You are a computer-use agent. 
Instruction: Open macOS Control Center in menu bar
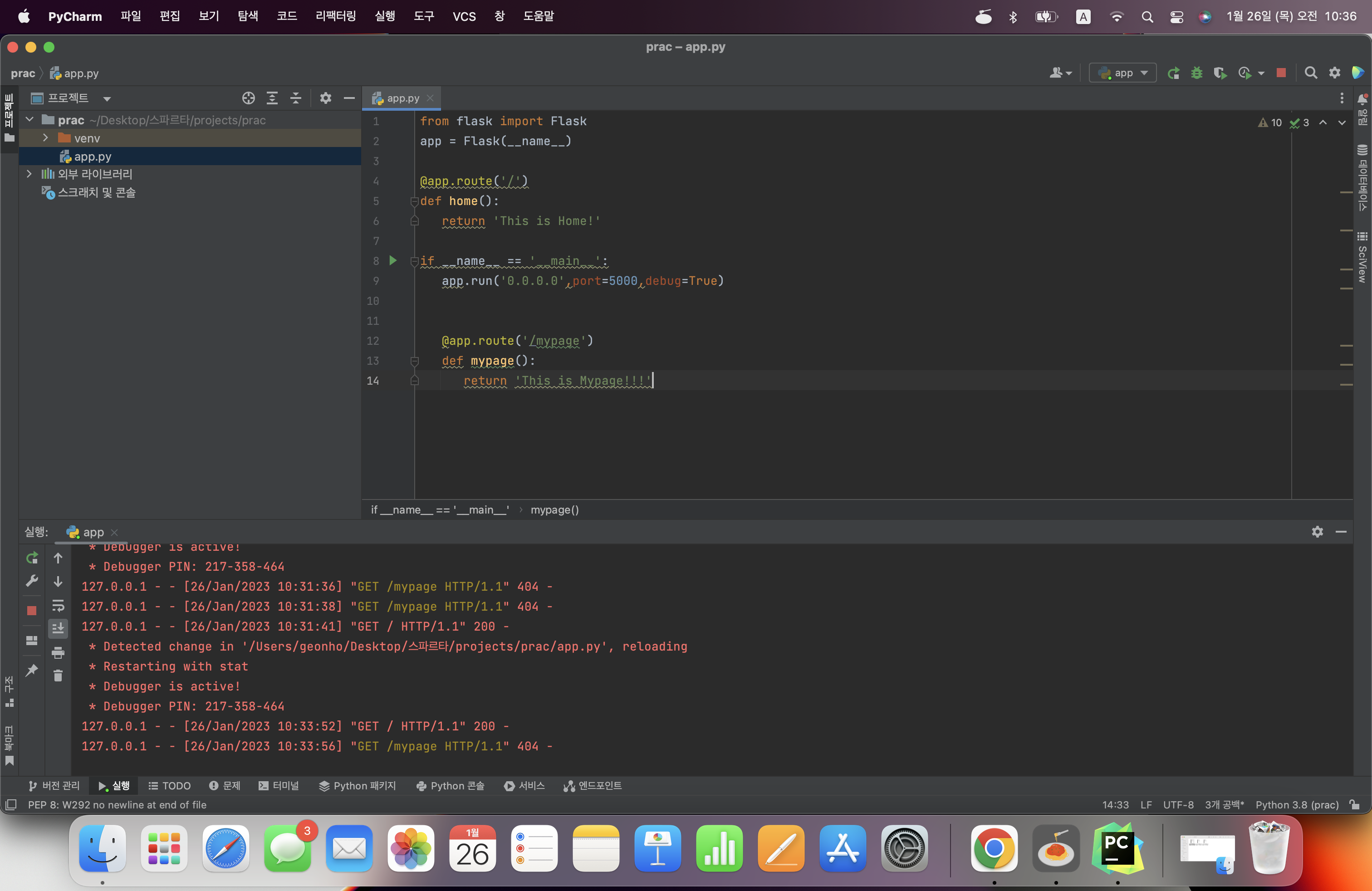(1176, 17)
